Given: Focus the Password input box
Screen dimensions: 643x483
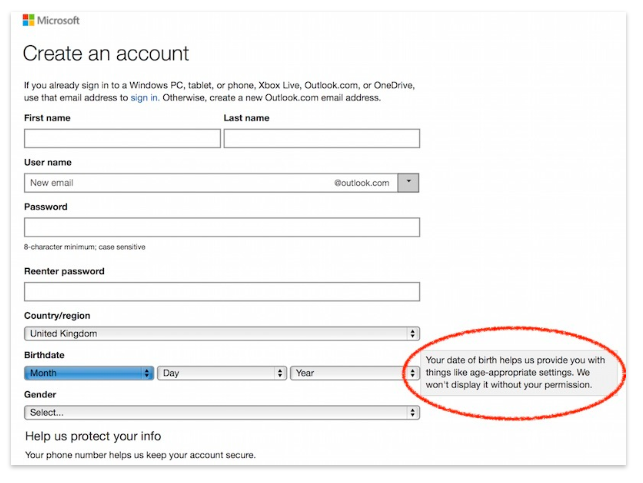Looking at the screenshot, I should (x=222, y=227).
